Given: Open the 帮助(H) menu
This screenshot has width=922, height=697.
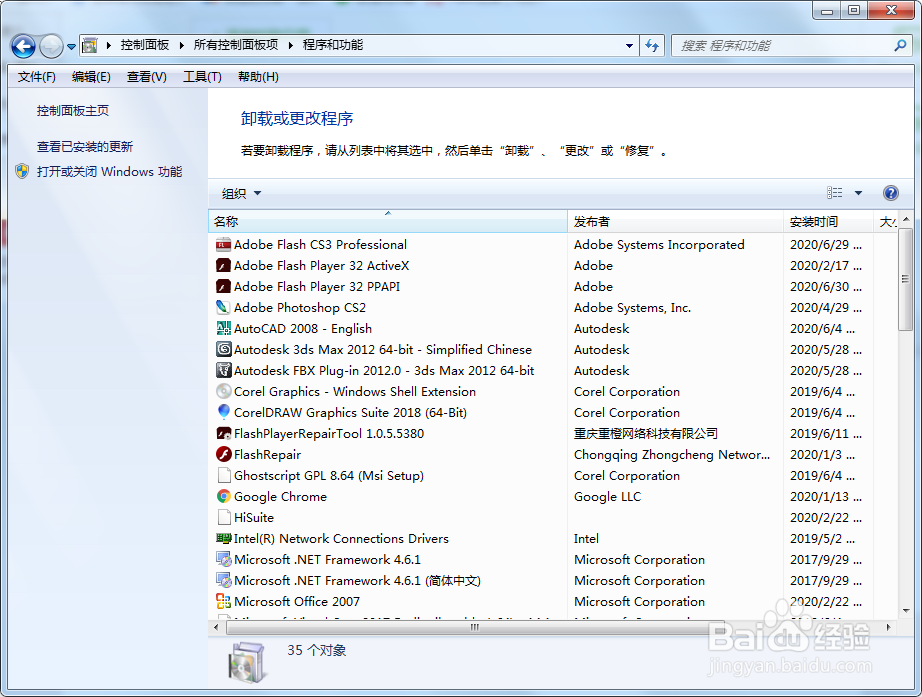Looking at the screenshot, I should (258, 77).
